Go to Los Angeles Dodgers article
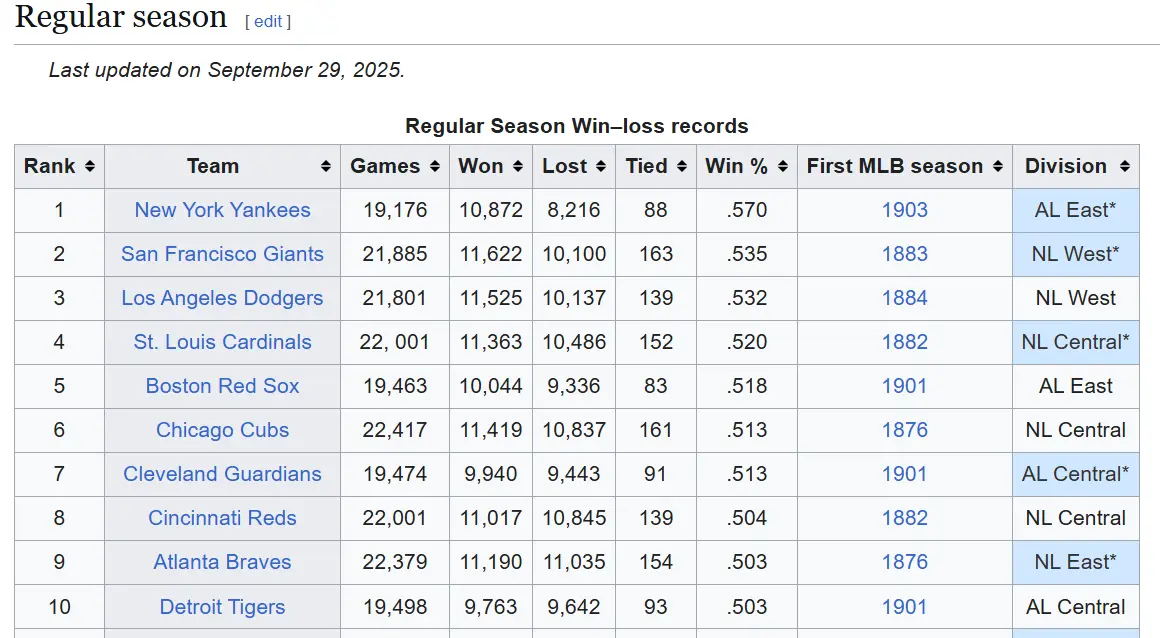The height and width of the screenshot is (638, 1160). pos(222,298)
